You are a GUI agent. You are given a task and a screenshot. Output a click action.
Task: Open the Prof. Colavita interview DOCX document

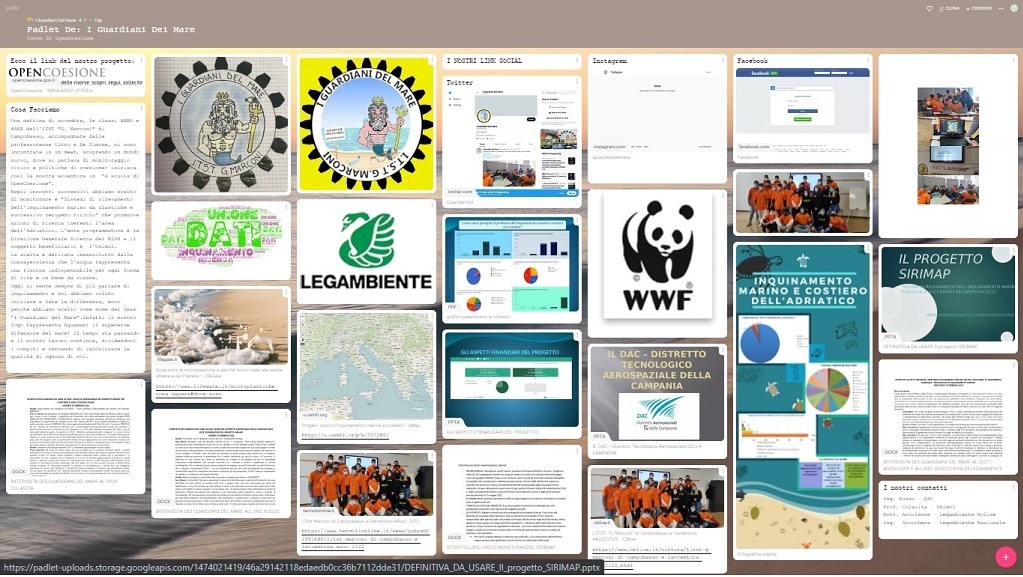pyautogui.click(x=76, y=431)
